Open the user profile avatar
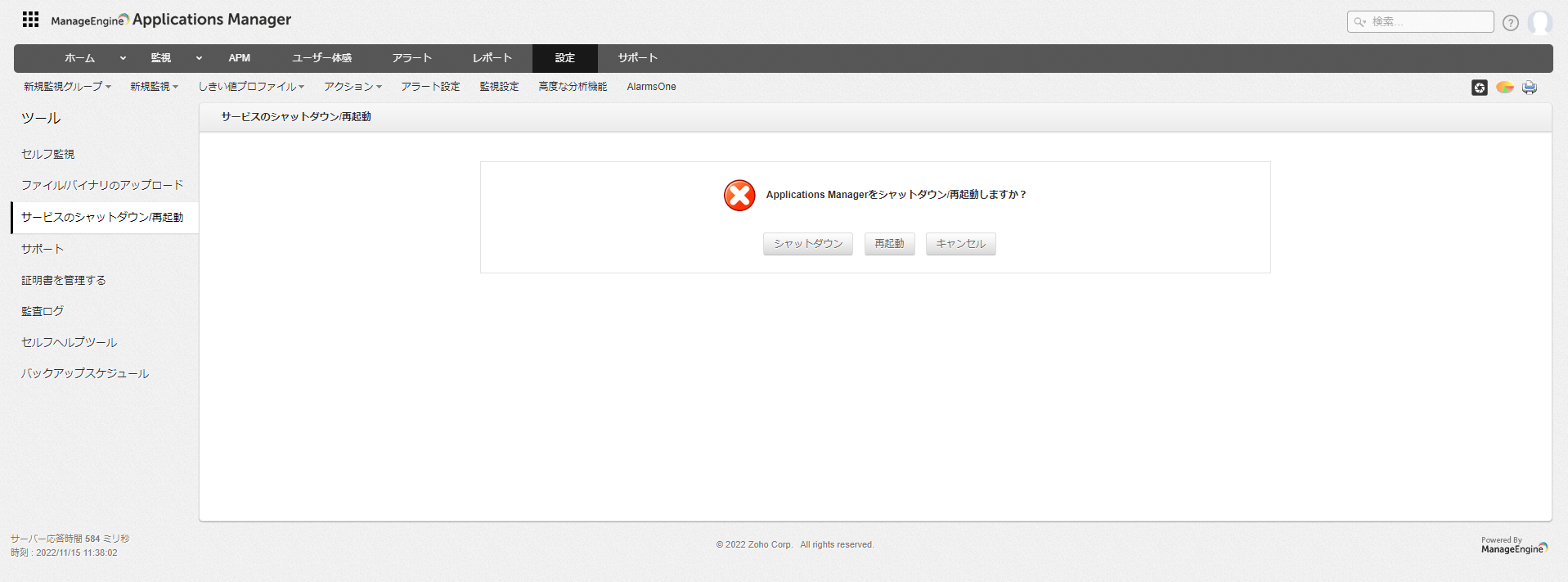 click(x=1539, y=23)
